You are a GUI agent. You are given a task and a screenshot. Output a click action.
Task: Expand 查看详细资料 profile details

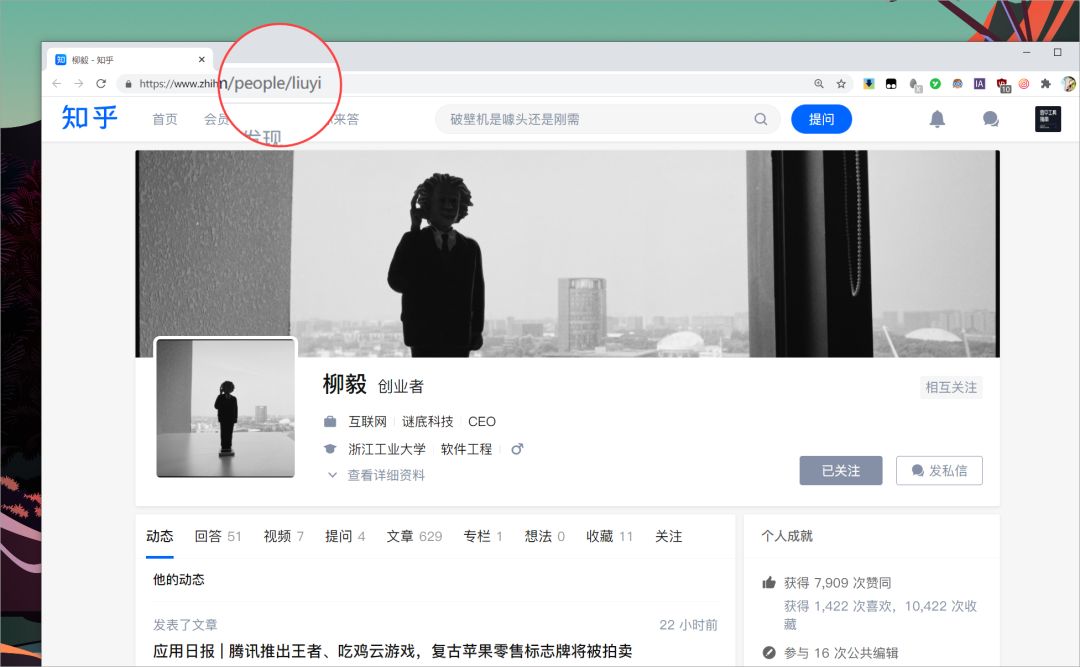pos(376,475)
